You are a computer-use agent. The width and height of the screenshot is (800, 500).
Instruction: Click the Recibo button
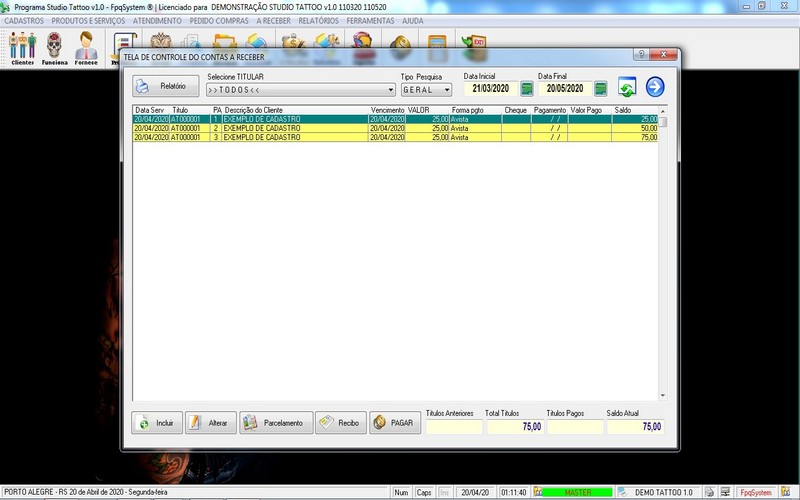(x=341, y=423)
